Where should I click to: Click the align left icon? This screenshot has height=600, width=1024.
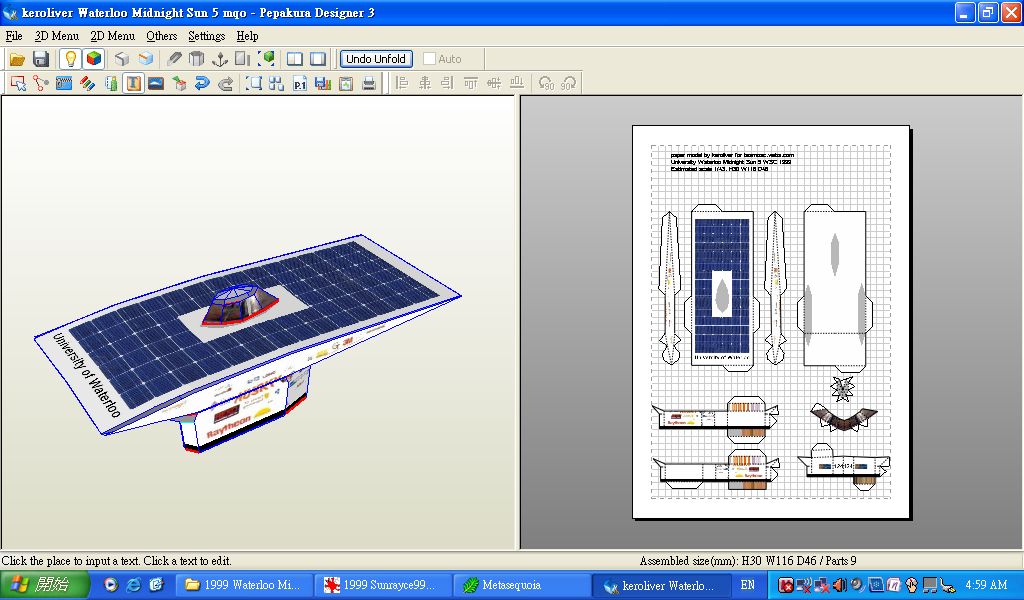pyautogui.click(x=402, y=83)
